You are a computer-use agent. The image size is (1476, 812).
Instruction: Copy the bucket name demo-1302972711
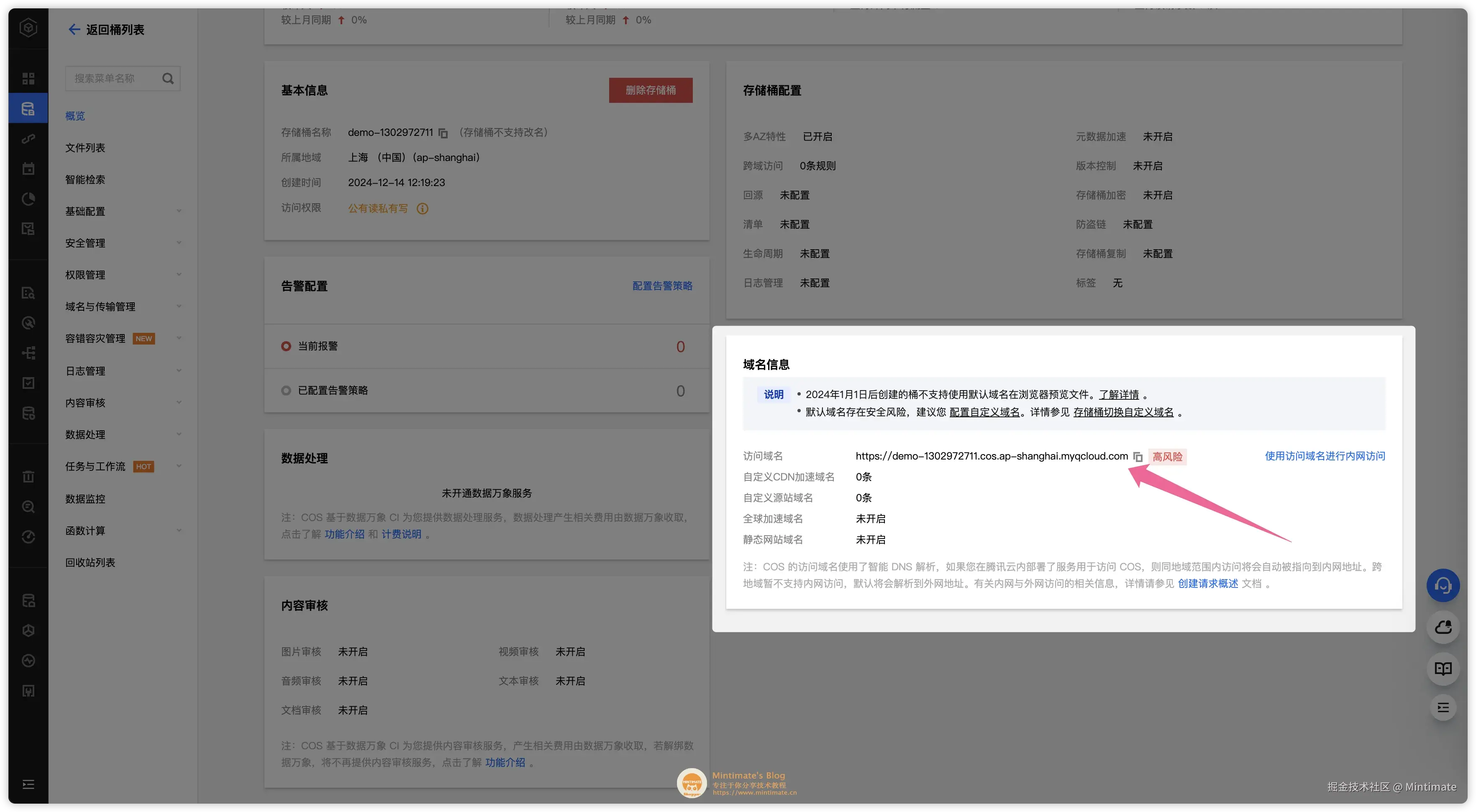[443, 132]
